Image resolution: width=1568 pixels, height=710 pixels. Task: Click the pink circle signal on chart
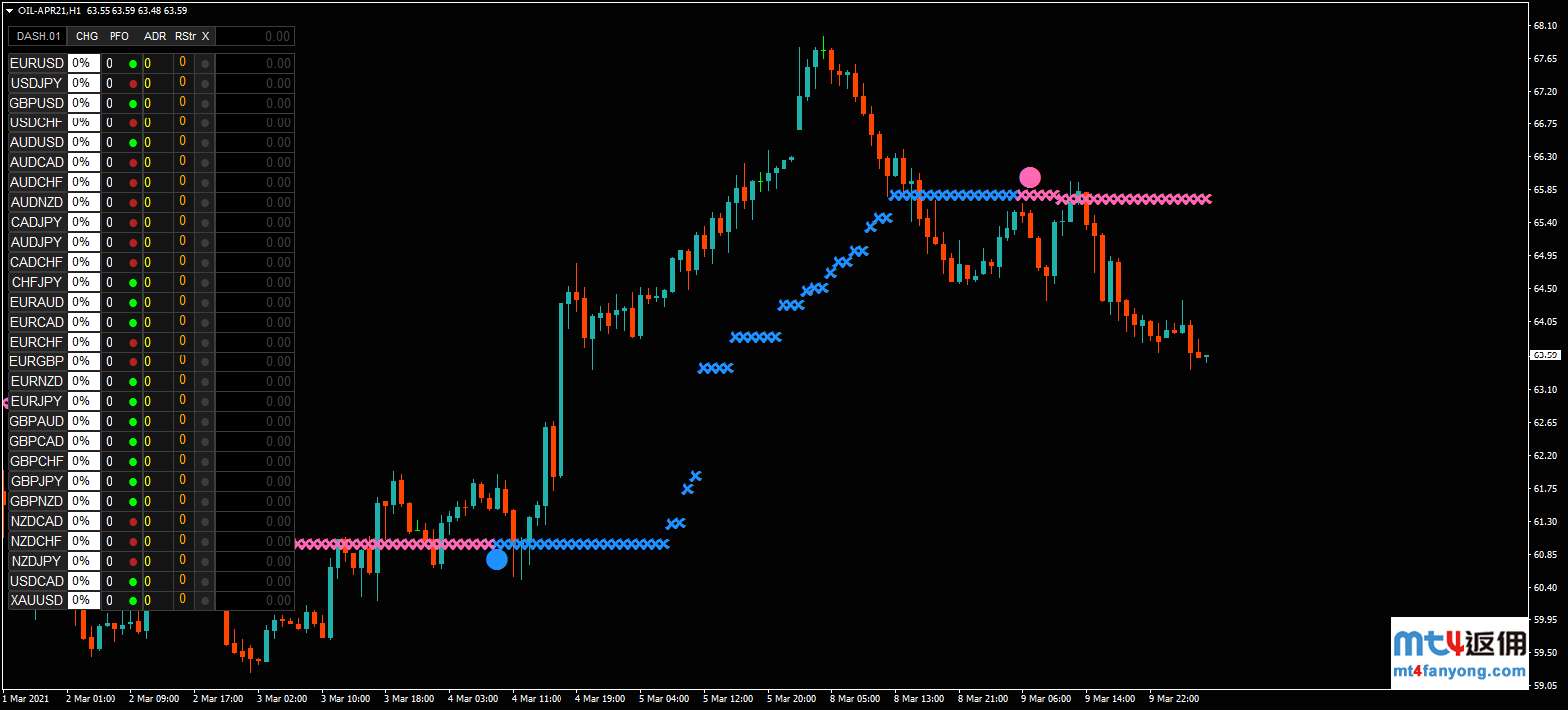pos(1030,177)
